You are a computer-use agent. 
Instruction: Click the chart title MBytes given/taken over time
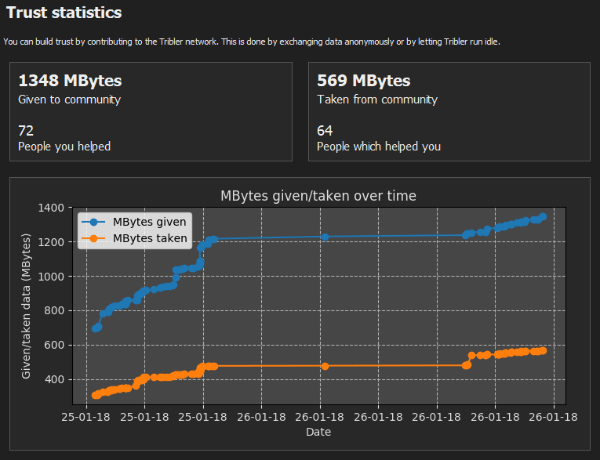coord(318,196)
